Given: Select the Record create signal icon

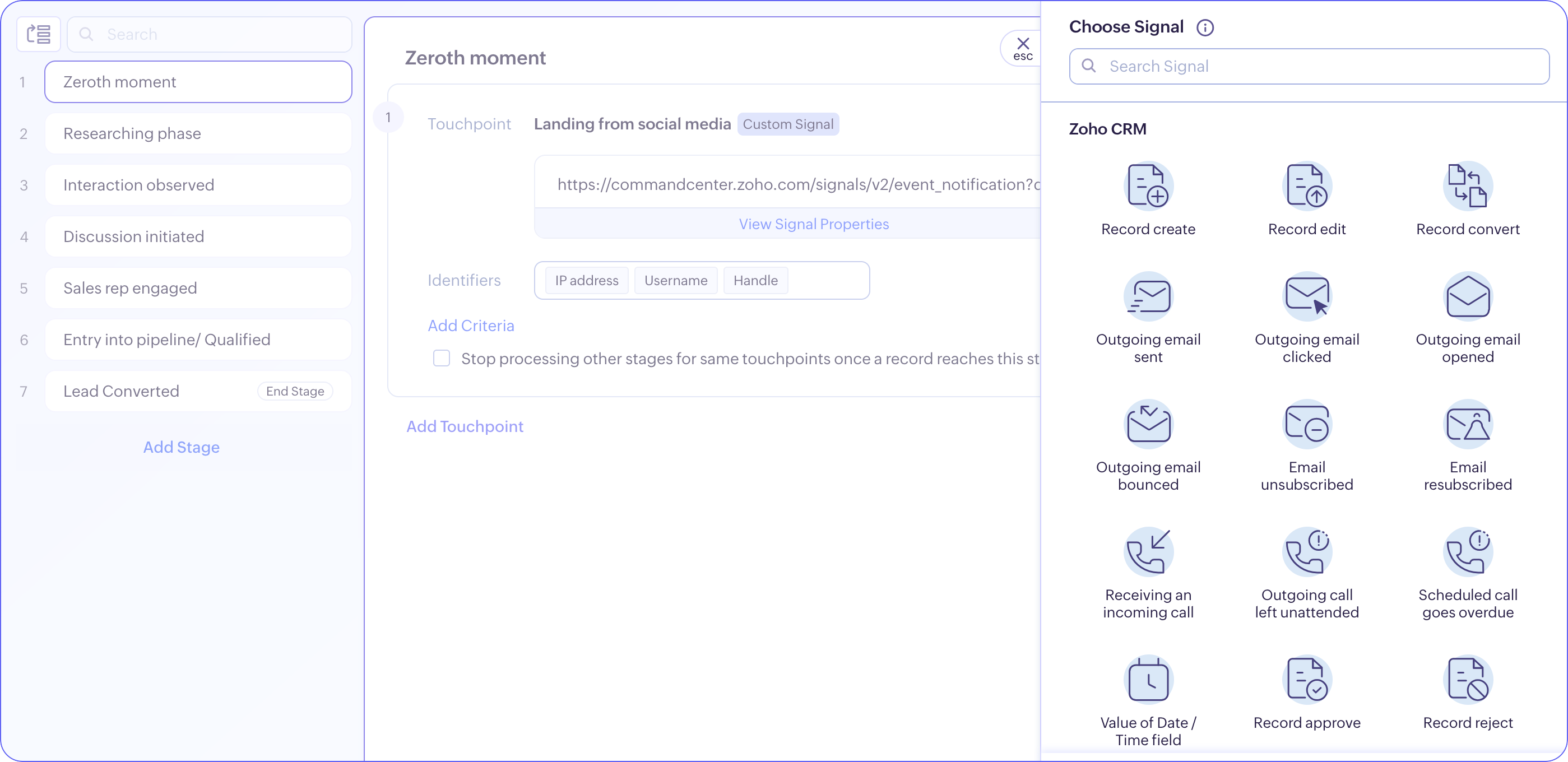Looking at the screenshot, I should 1148,185.
